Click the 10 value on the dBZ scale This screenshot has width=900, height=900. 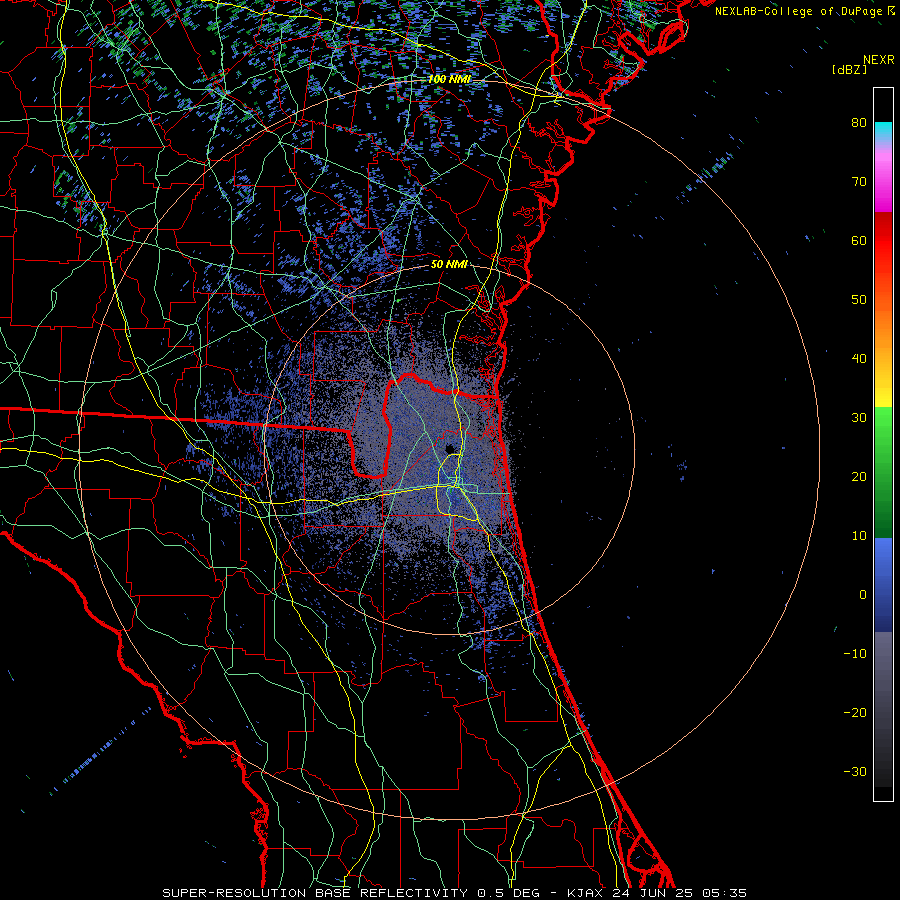(859, 536)
